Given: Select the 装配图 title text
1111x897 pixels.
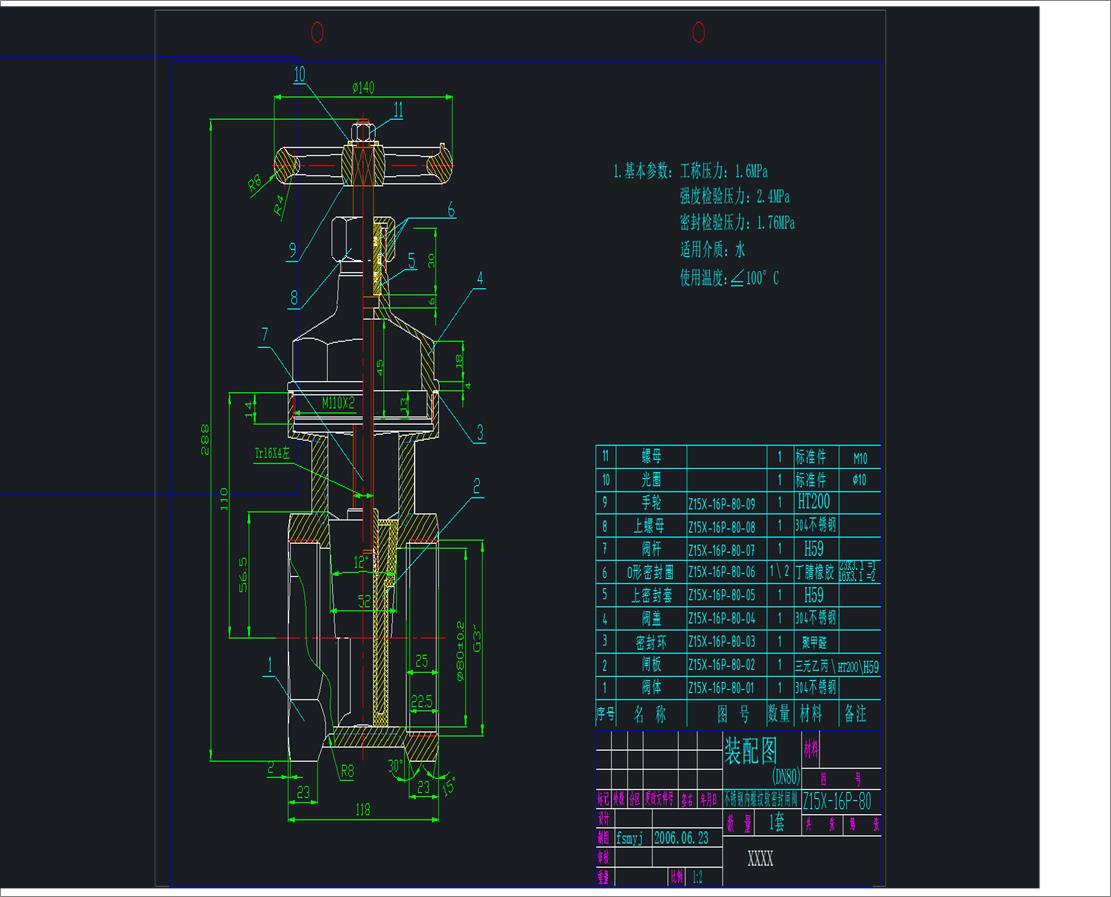Looking at the screenshot, I should 750,749.
